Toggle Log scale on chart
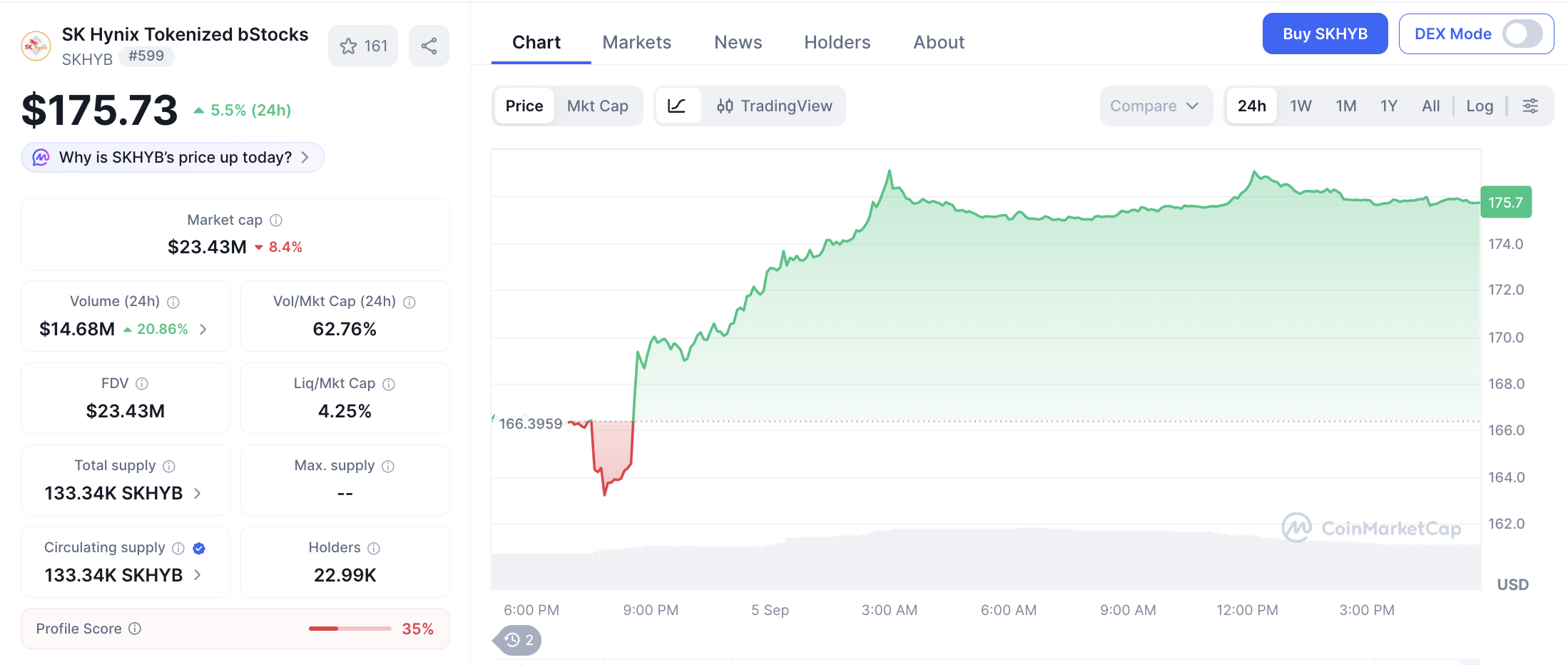 pyautogui.click(x=1480, y=106)
